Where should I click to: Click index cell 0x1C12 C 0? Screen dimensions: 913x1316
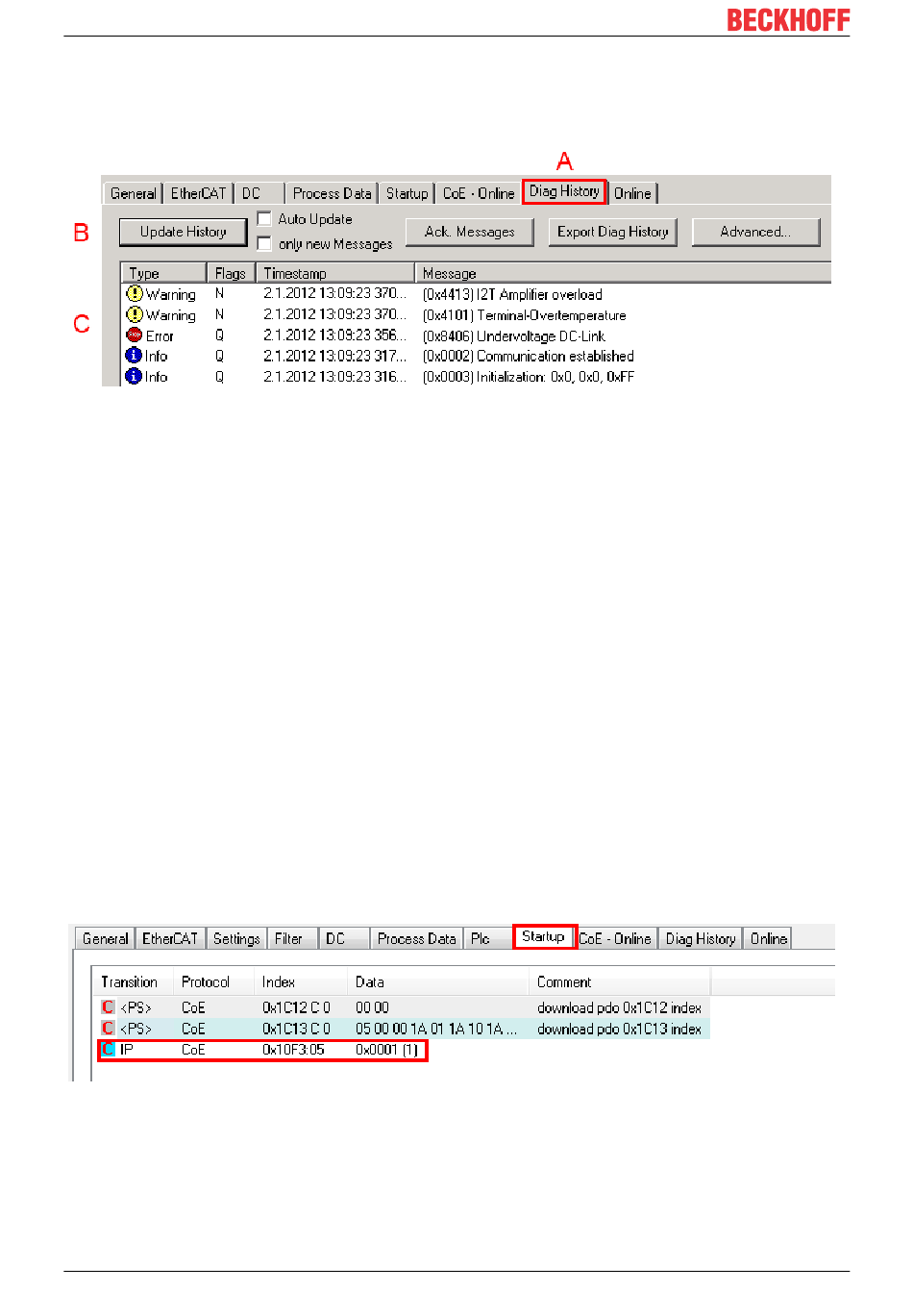coord(296,1007)
